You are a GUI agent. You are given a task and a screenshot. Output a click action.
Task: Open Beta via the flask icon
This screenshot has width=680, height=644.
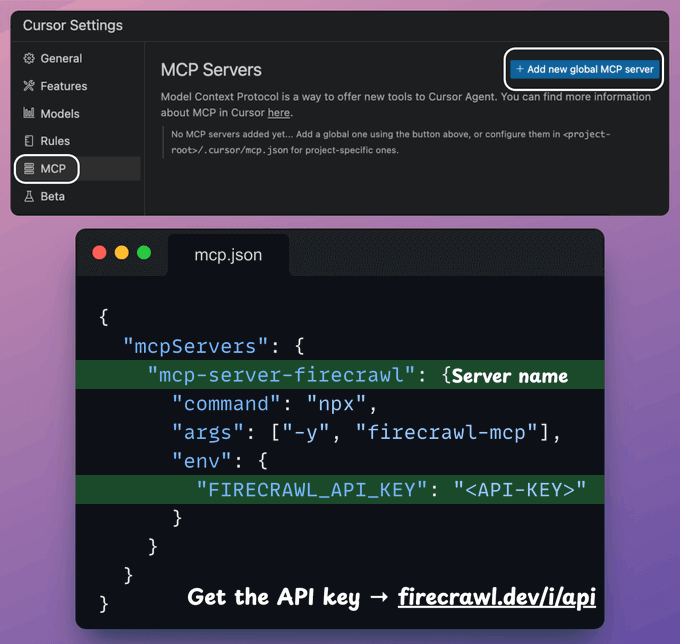pyautogui.click(x=29, y=197)
